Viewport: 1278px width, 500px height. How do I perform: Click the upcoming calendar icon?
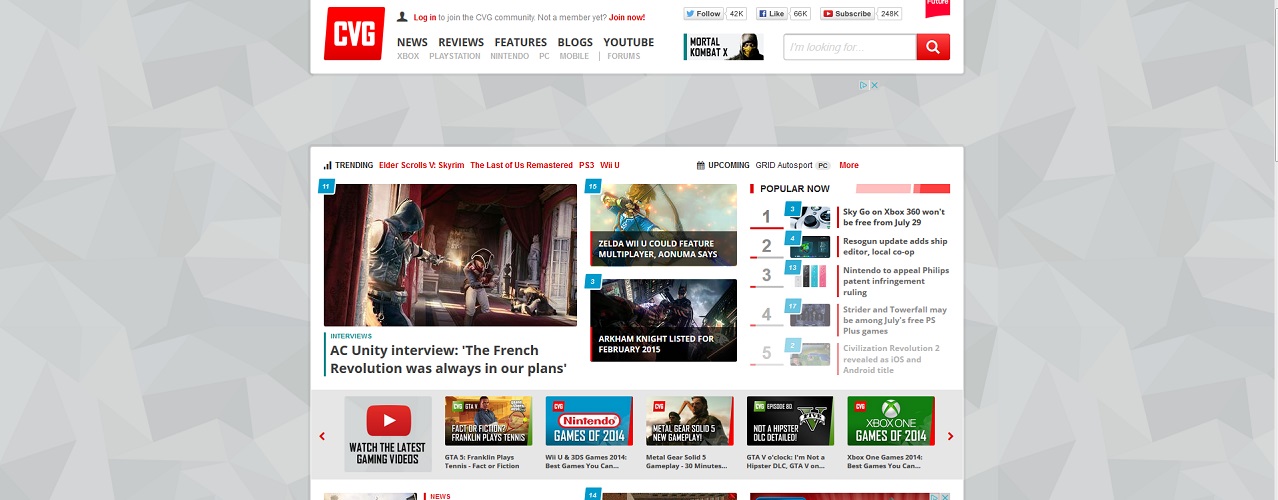(x=700, y=165)
